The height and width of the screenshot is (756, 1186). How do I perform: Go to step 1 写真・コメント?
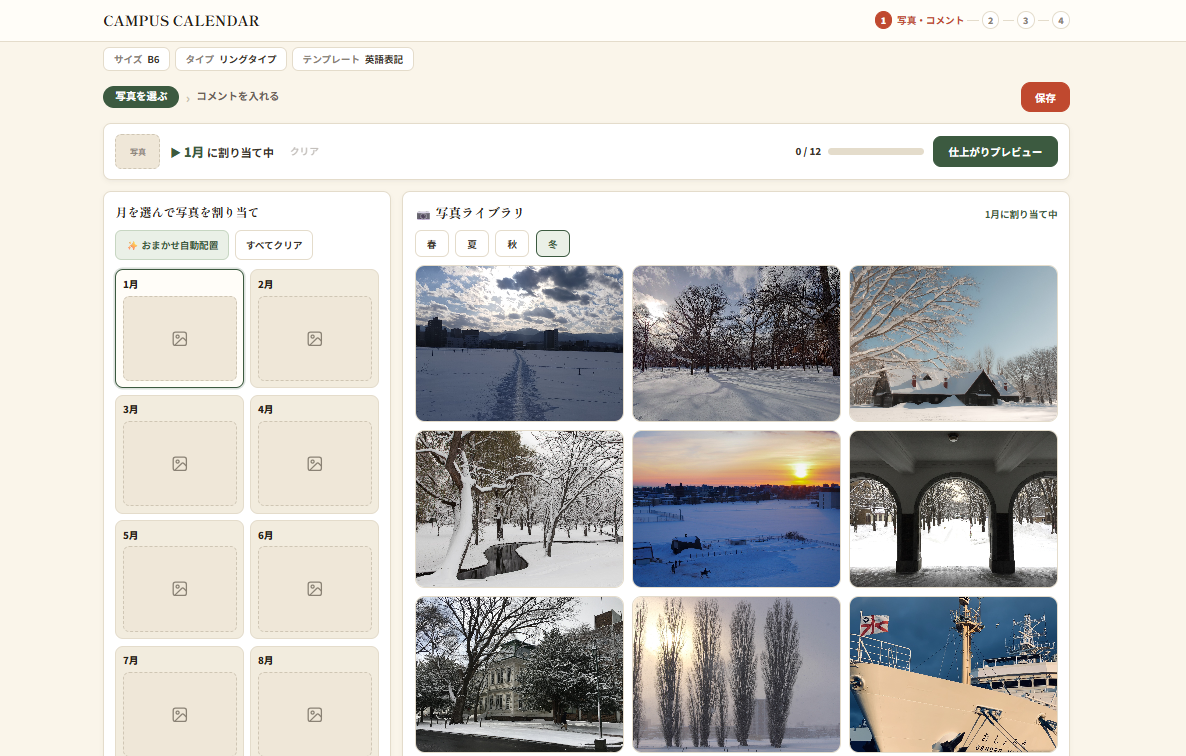919,20
